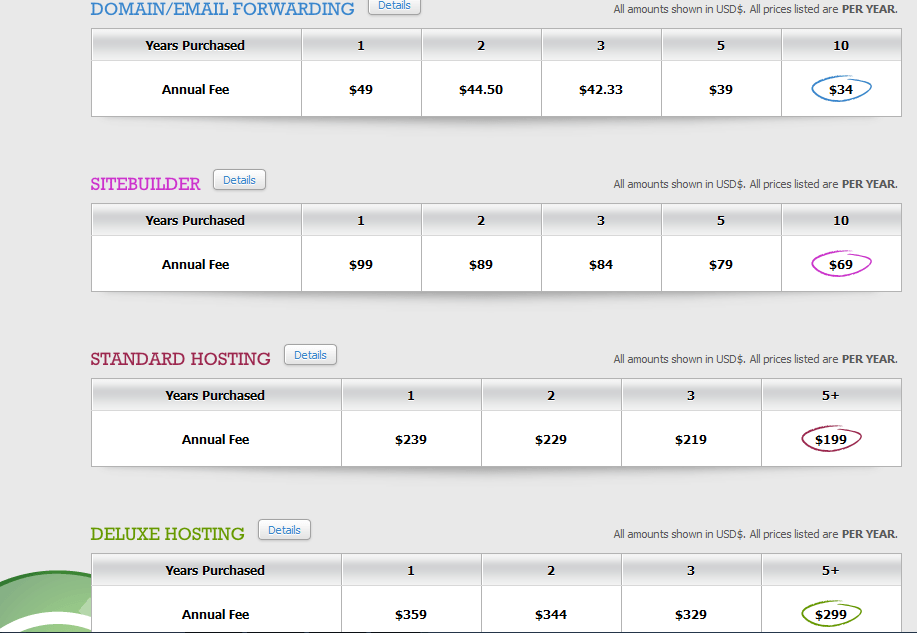917x633 pixels.
Task: Select the circled $299 Deluxe Hosting fee
Action: click(x=831, y=614)
